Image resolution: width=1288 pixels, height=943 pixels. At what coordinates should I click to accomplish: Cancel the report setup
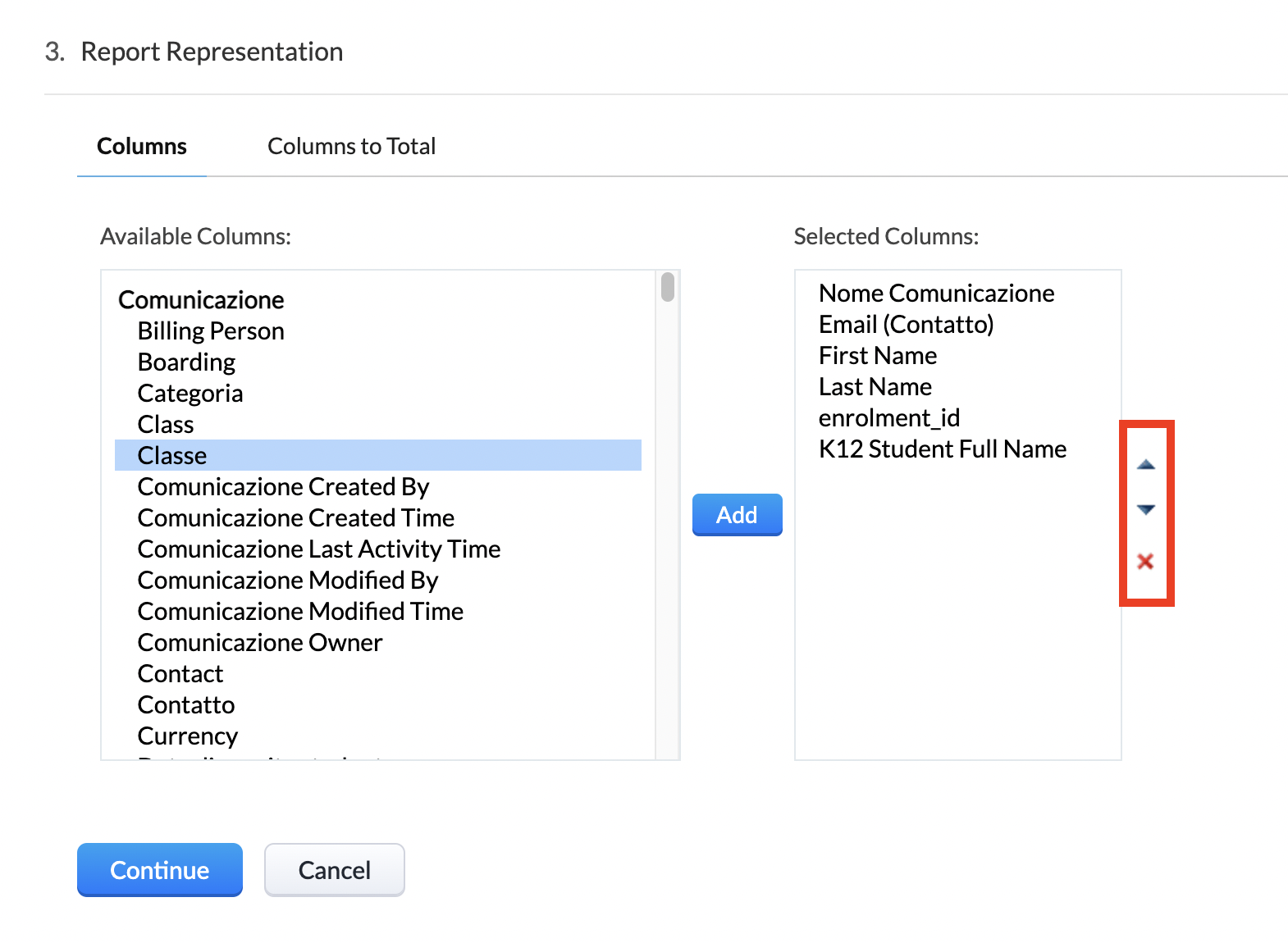(334, 870)
